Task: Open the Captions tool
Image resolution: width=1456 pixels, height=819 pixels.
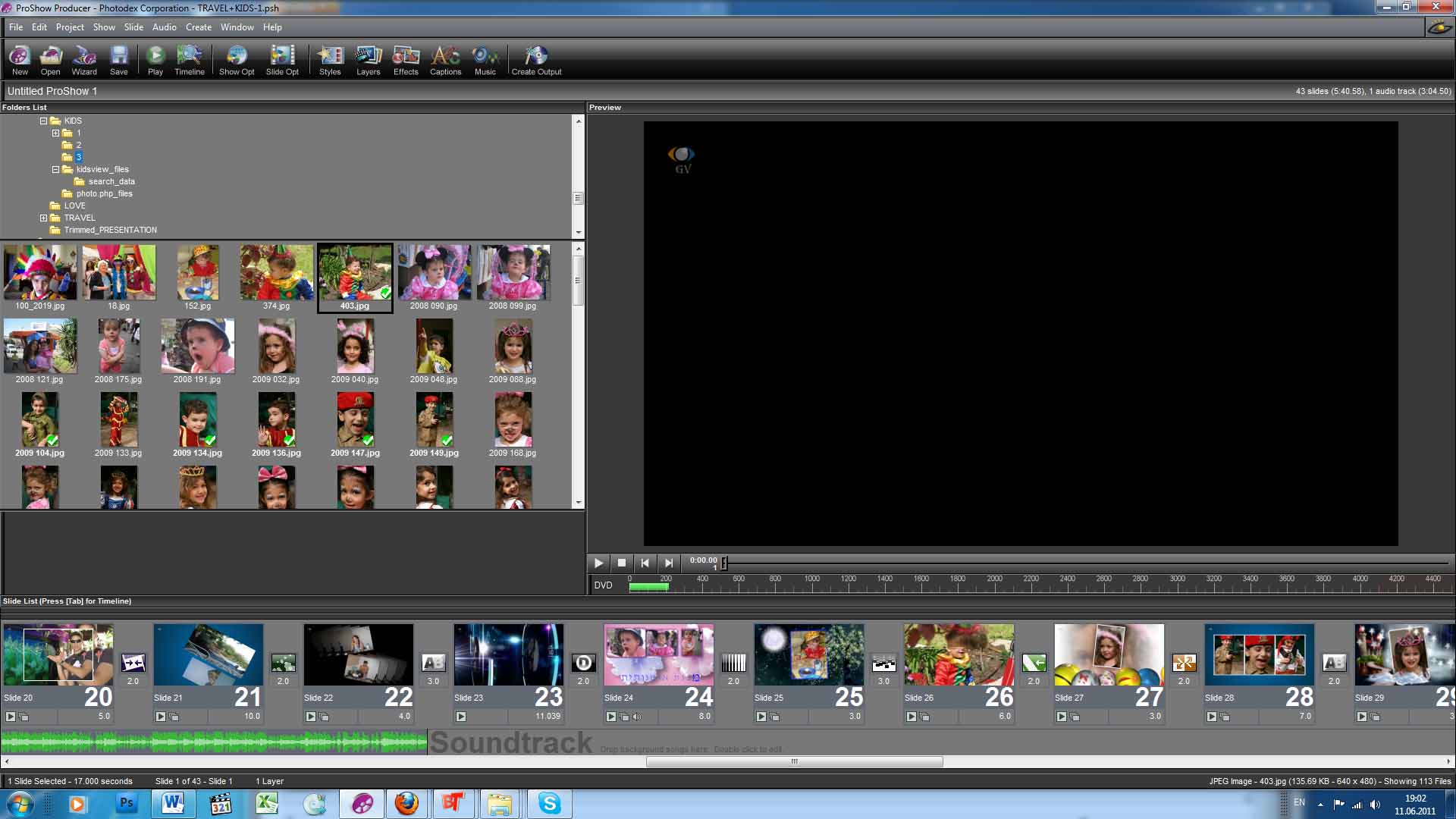Action: pos(445,60)
